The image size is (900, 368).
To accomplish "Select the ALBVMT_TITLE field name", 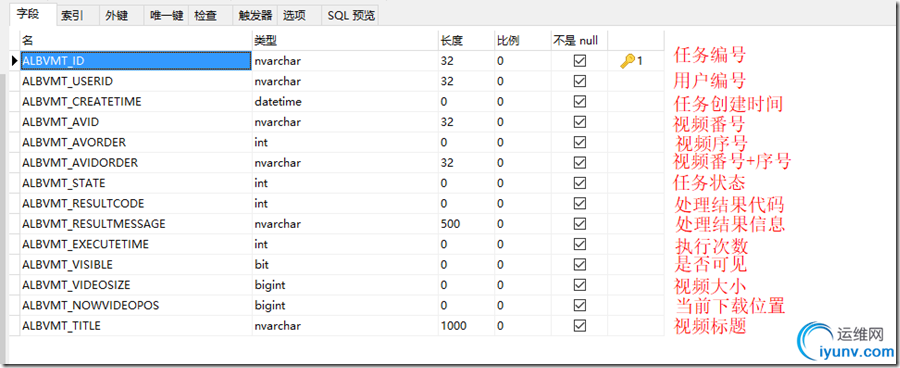I will click(x=61, y=326).
